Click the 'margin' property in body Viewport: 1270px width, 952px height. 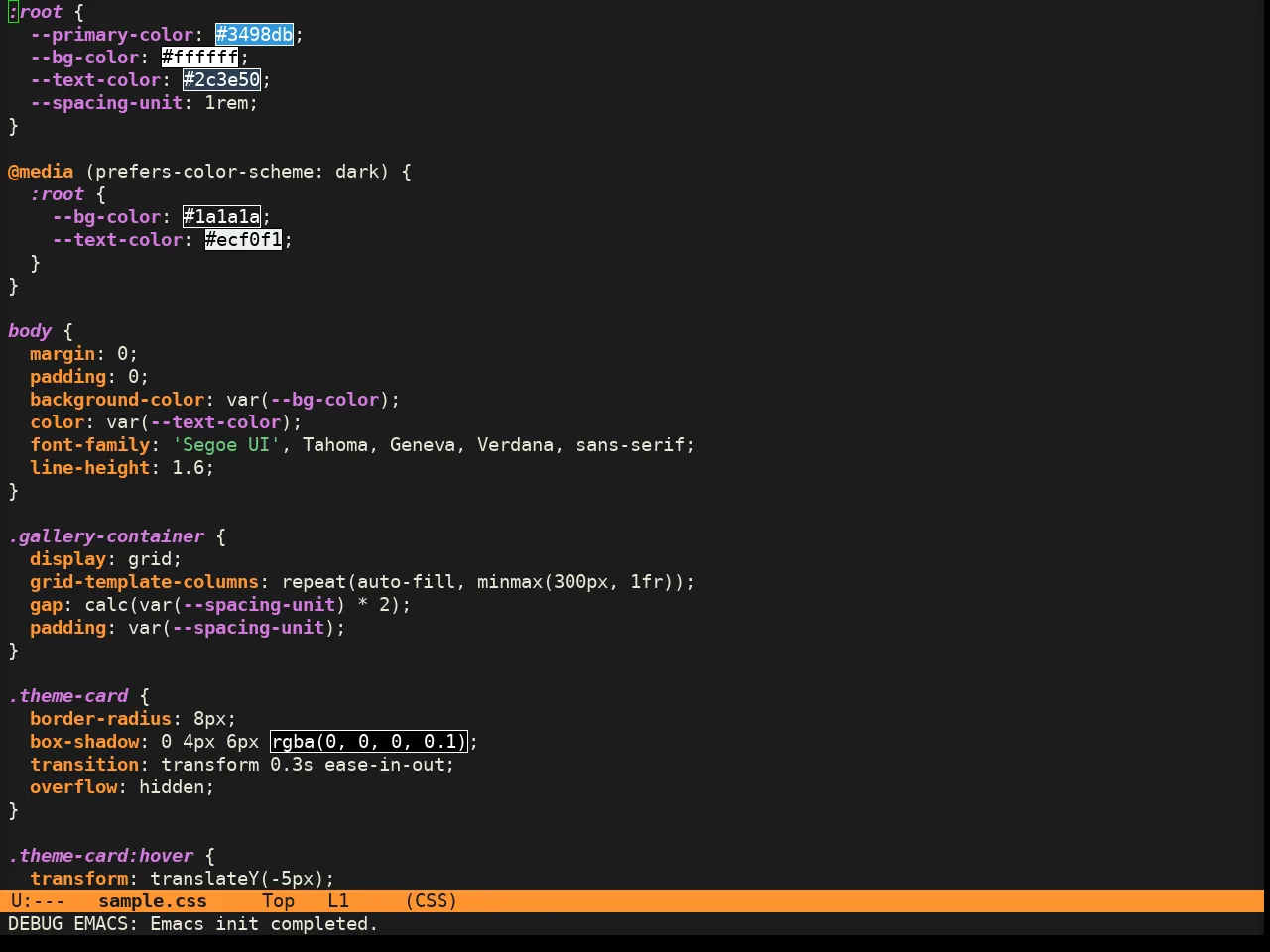point(63,354)
